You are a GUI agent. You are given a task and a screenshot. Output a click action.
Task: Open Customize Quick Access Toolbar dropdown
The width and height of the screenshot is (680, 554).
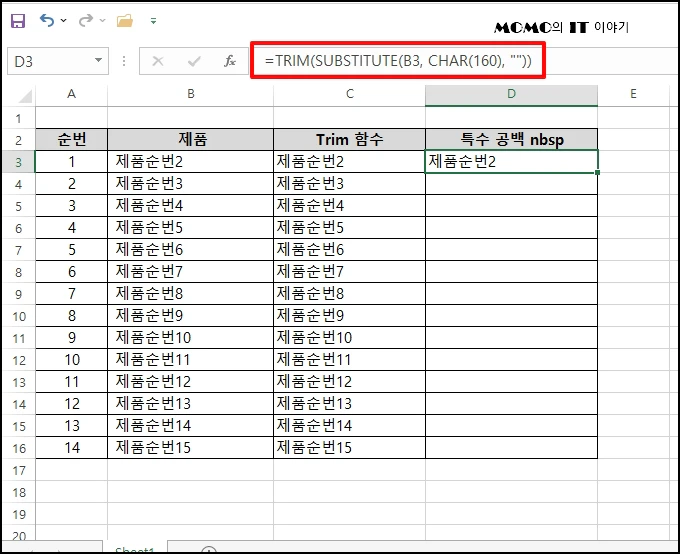pyautogui.click(x=153, y=20)
